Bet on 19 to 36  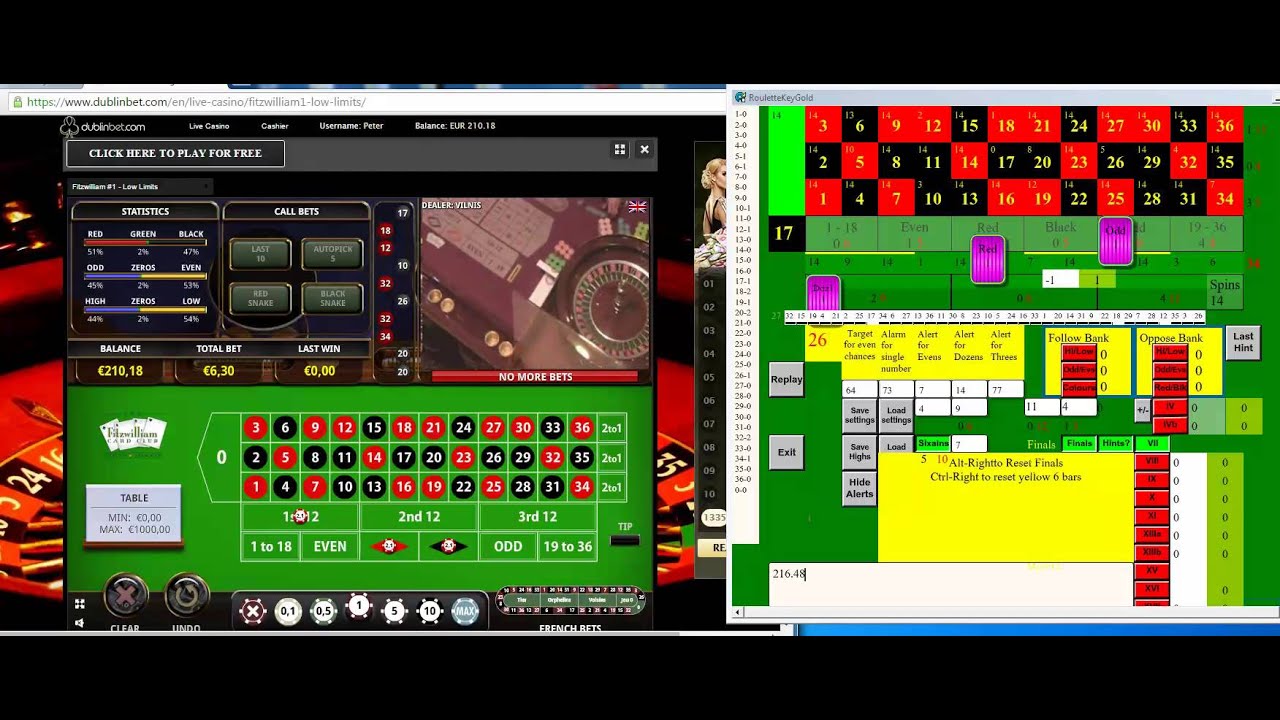click(567, 546)
